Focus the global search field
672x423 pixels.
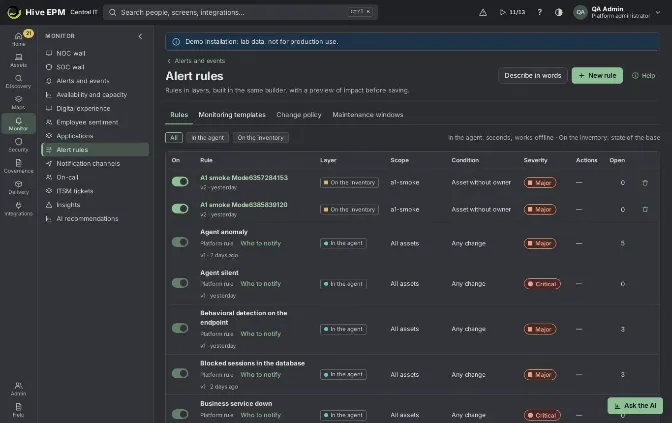240,12
